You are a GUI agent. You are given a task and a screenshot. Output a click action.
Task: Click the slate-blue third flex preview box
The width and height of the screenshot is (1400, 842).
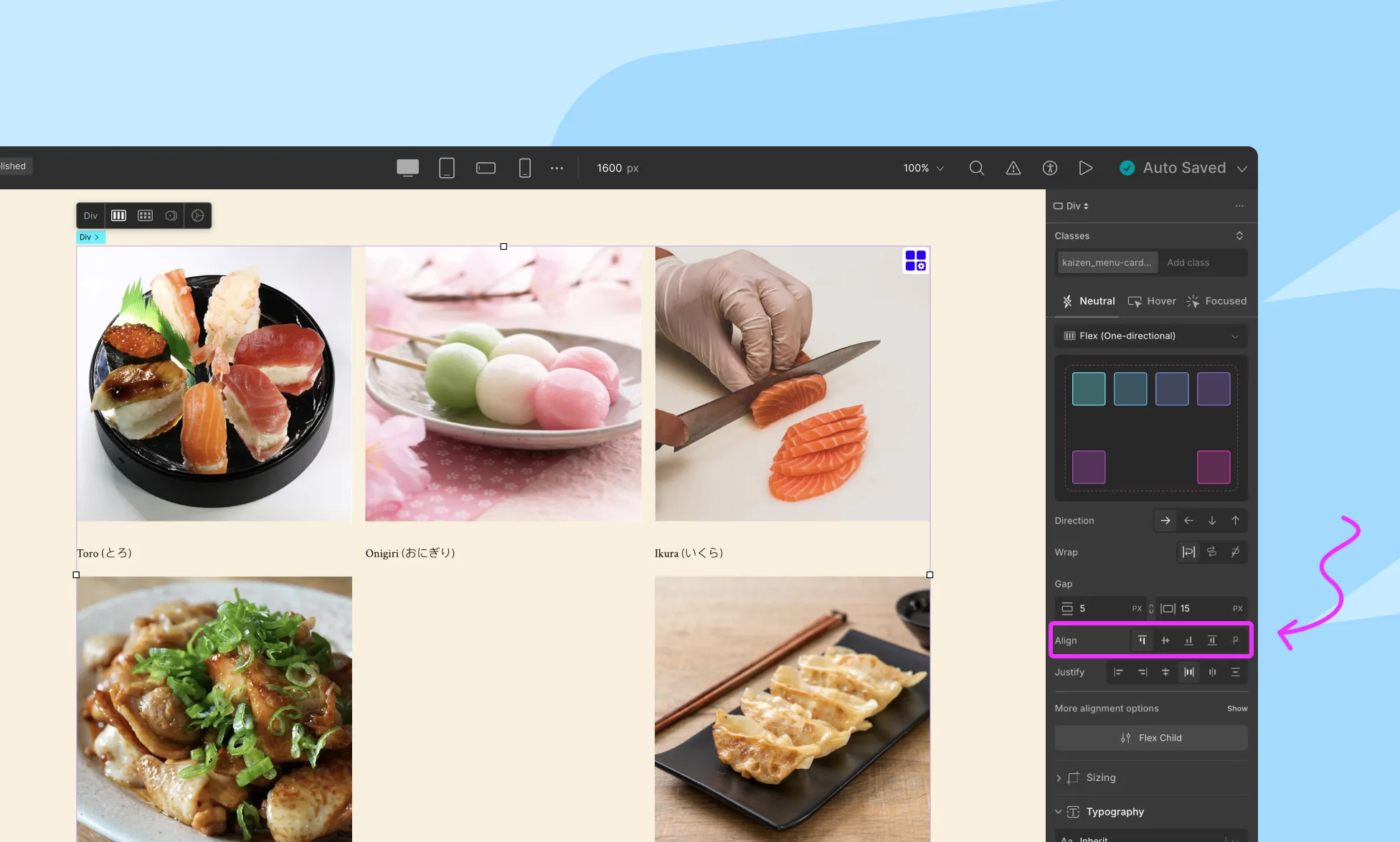(1171, 389)
